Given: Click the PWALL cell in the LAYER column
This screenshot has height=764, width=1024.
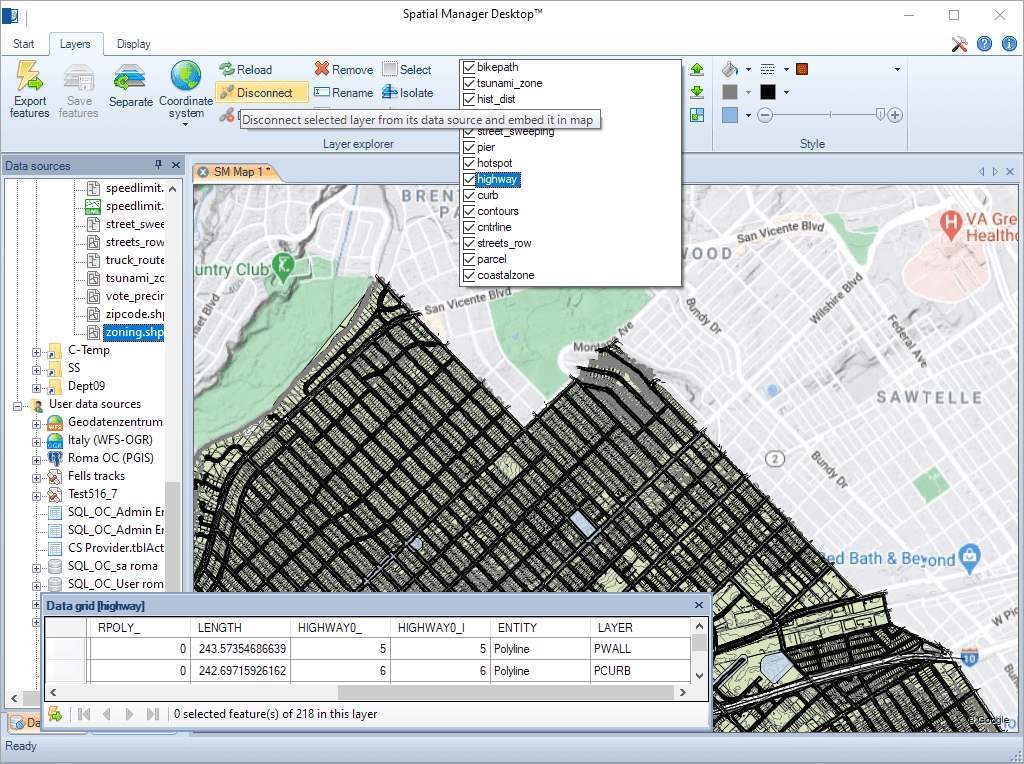Looking at the screenshot, I should (640, 649).
